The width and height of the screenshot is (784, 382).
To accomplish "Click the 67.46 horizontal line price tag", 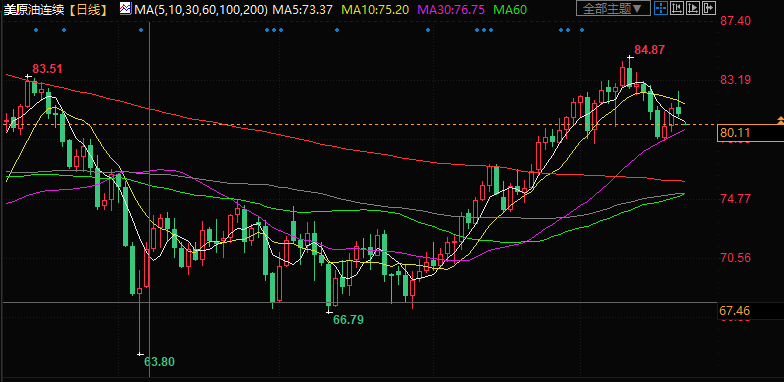I will [x=735, y=312].
